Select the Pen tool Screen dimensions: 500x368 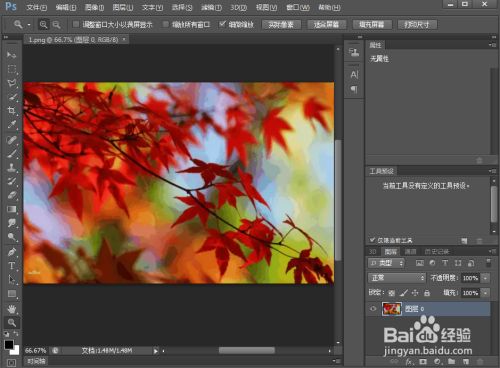12,252
